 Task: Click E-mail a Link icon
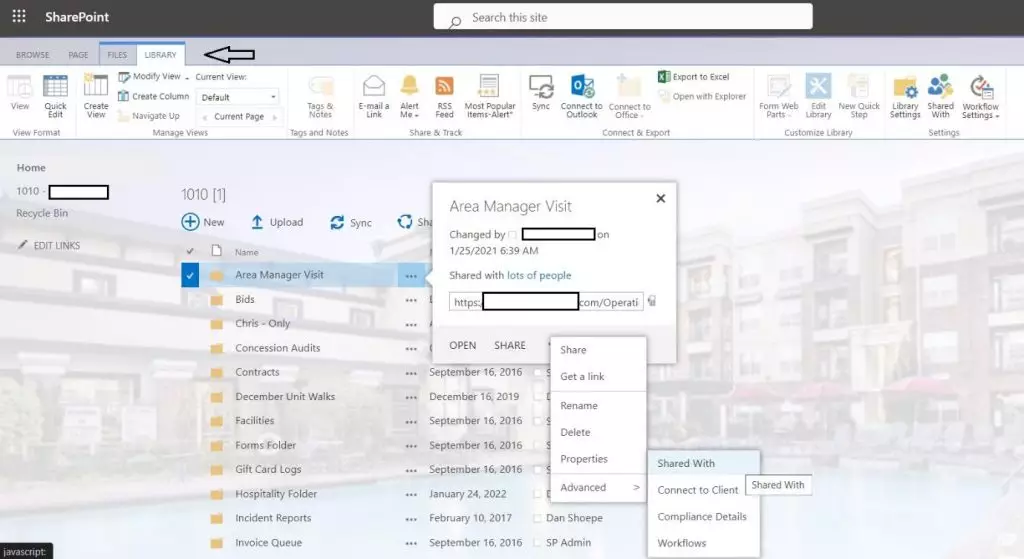coord(374,87)
